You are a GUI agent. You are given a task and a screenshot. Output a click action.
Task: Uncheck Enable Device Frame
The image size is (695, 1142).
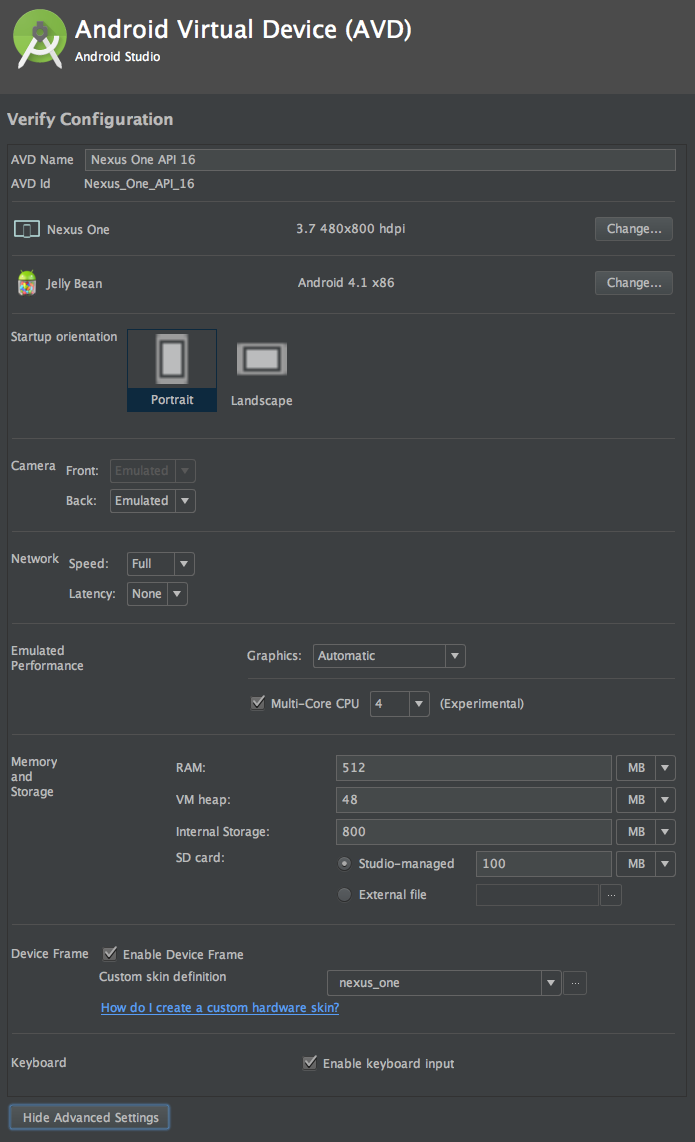pyautogui.click(x=110, y=954)
